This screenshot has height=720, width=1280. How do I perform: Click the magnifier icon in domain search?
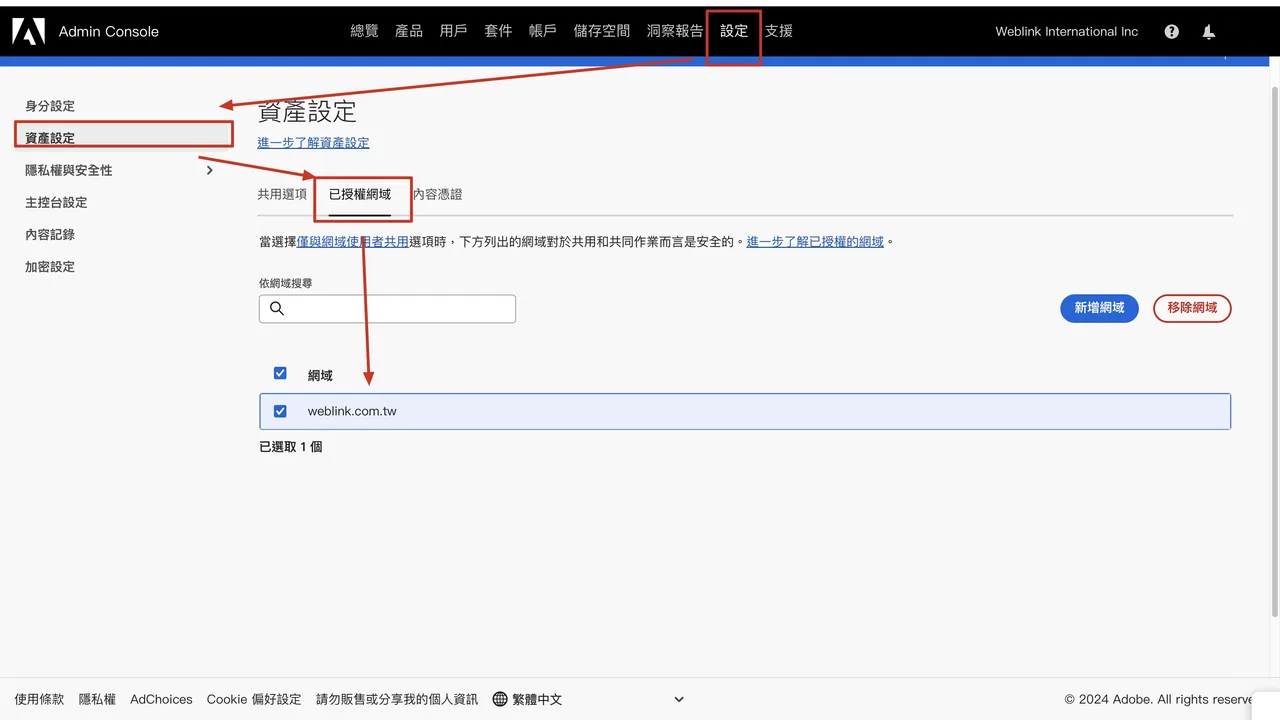pos(277,308)
